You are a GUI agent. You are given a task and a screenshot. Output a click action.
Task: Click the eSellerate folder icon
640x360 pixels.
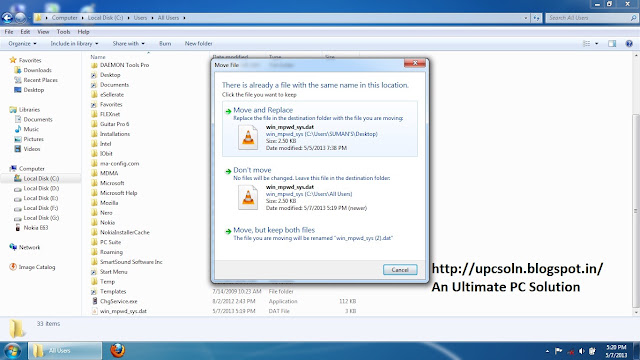coord(94,94)
